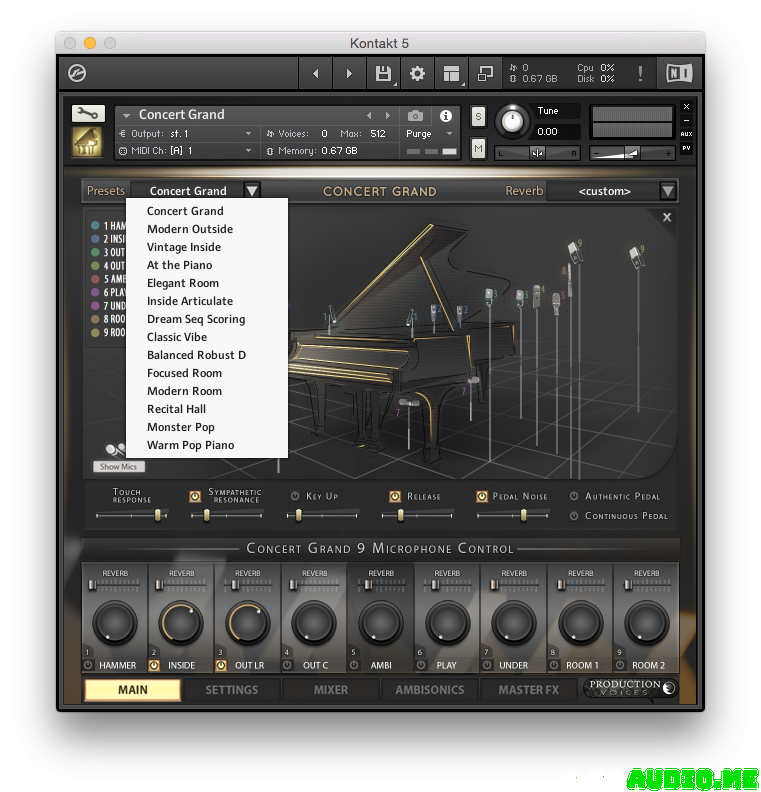This screenshot has height=792, width=761.
Task: Collapse the Presets dropdown arrow
Action: tap(252, 191)
